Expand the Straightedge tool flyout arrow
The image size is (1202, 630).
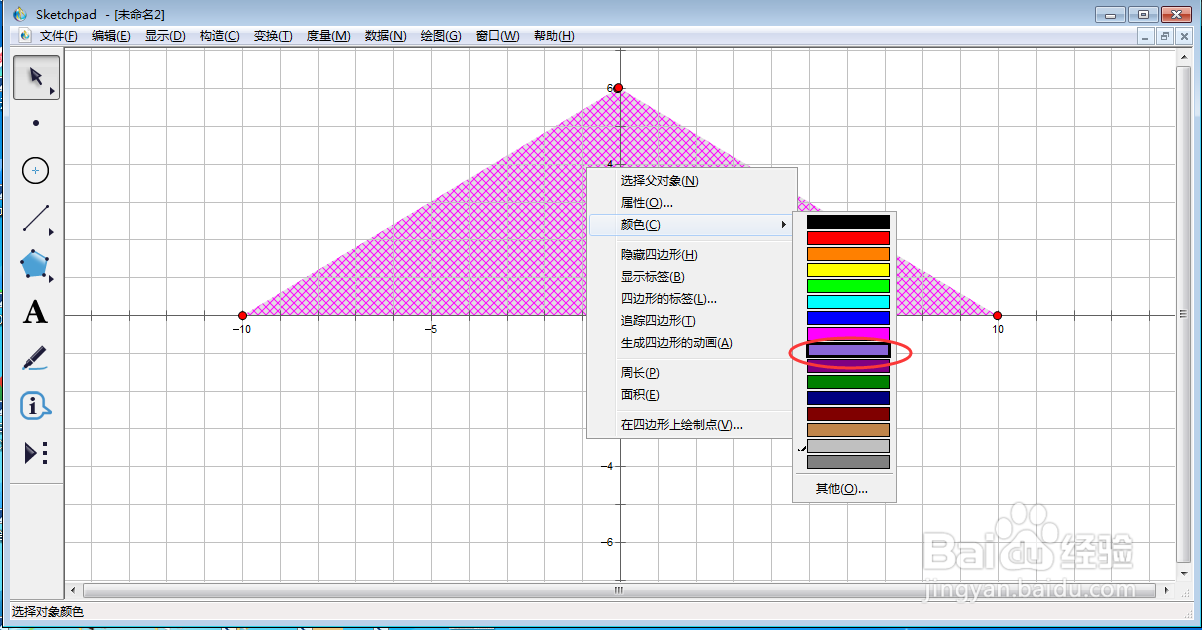pos(49,232)
